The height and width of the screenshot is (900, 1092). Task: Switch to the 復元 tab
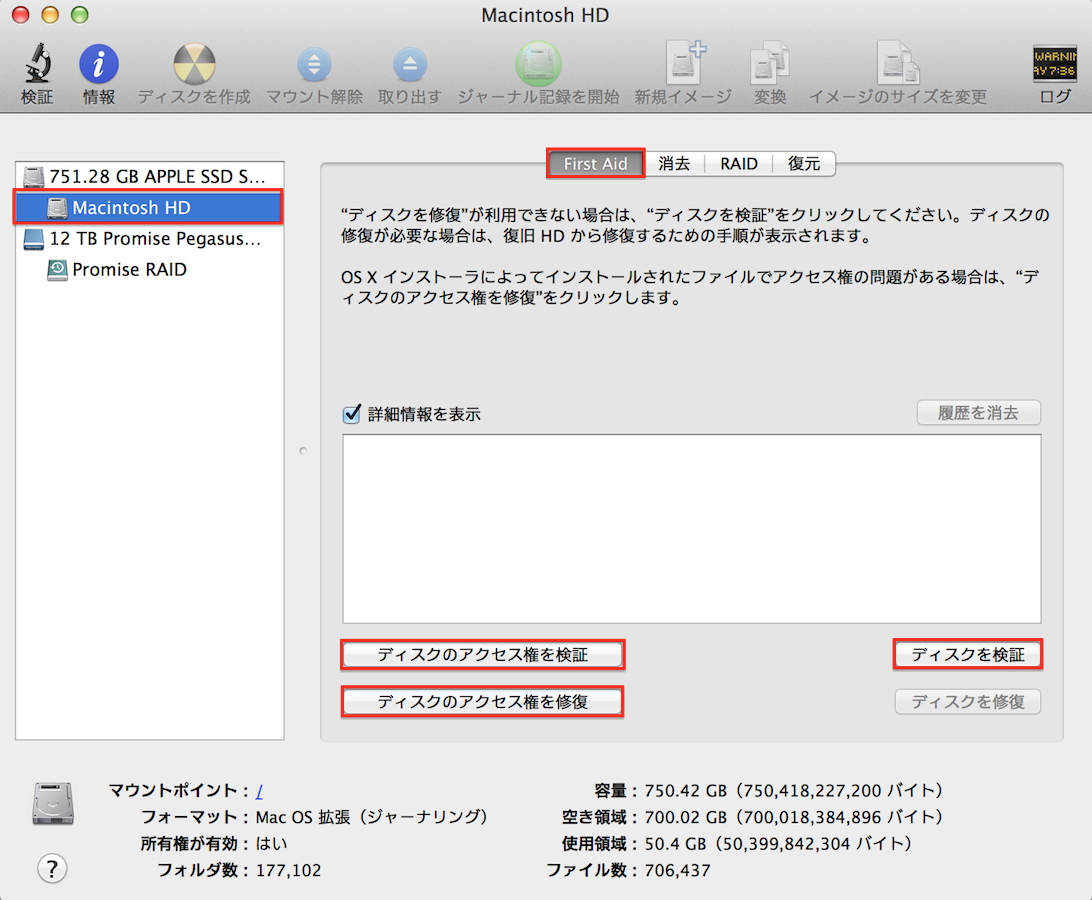tap(804, 164)
